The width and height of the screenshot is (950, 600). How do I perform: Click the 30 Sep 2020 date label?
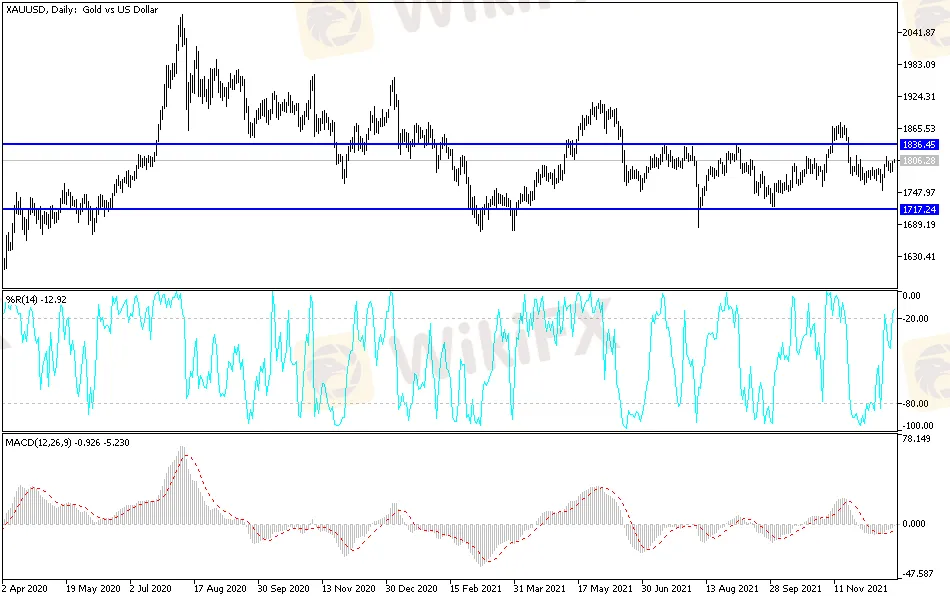point(284,588)
